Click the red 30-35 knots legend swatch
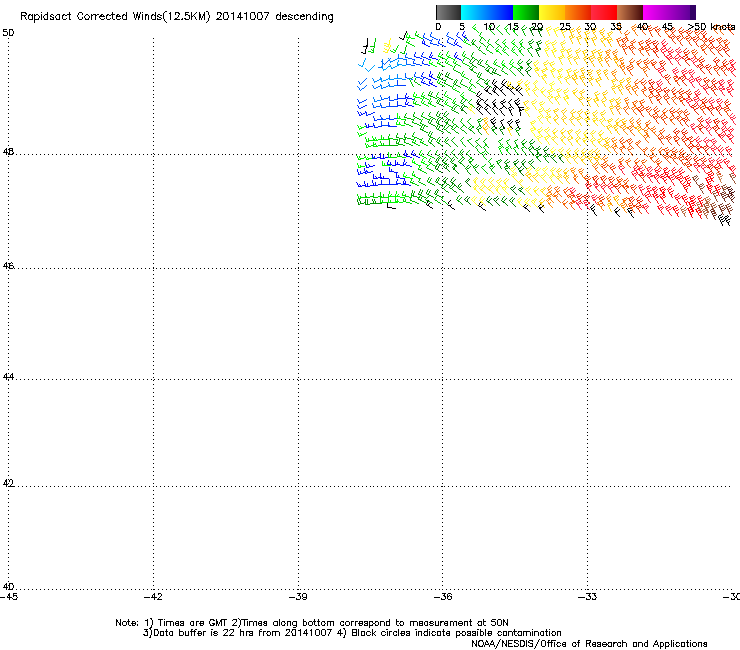This screenshot has width=740, height=650. click(x=604, y=12)
